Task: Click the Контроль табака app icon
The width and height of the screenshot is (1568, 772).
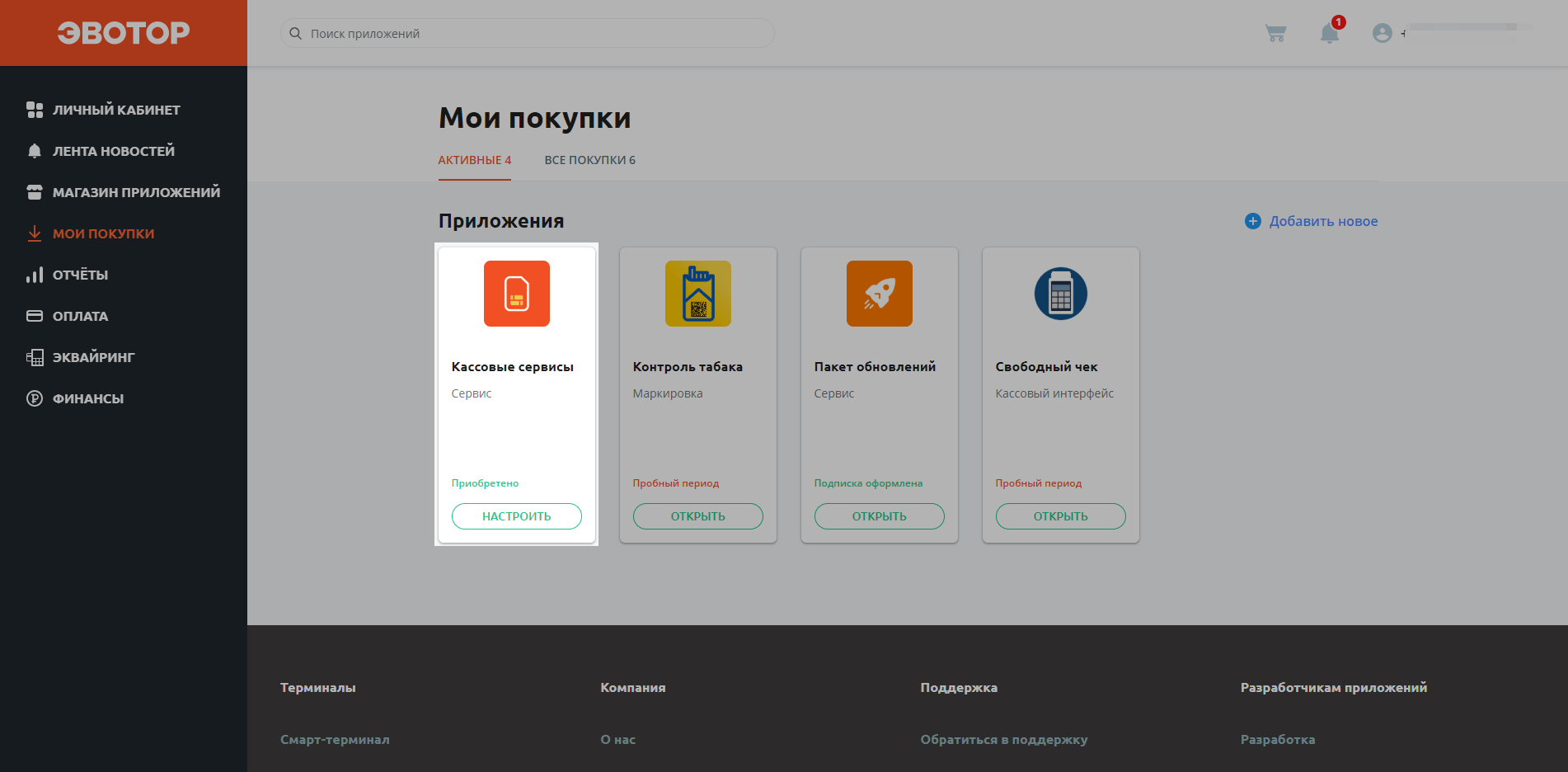Action: coord(698,294)
